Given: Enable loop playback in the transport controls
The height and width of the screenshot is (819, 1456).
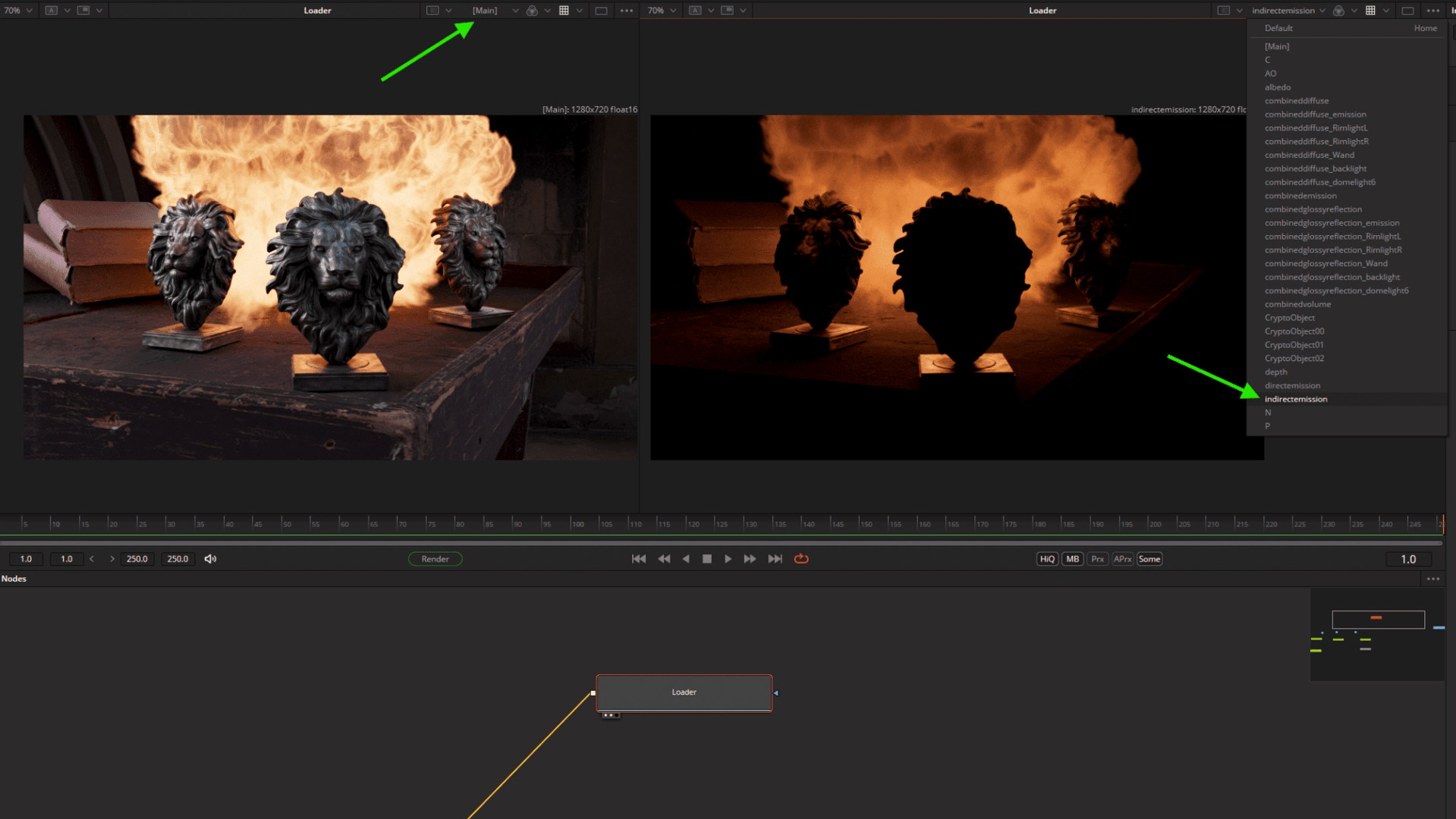Looking at the screenshot, I should (801, 559).
